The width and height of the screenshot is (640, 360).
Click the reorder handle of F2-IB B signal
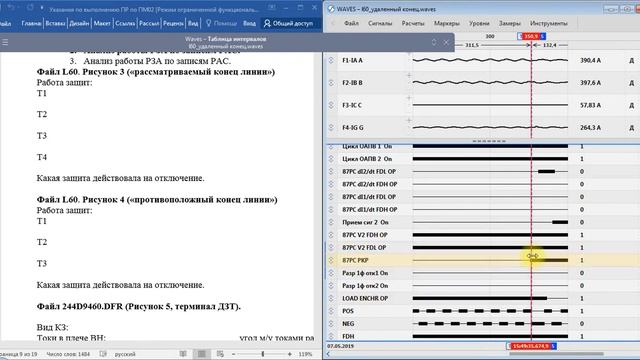[x=331, y=83]
